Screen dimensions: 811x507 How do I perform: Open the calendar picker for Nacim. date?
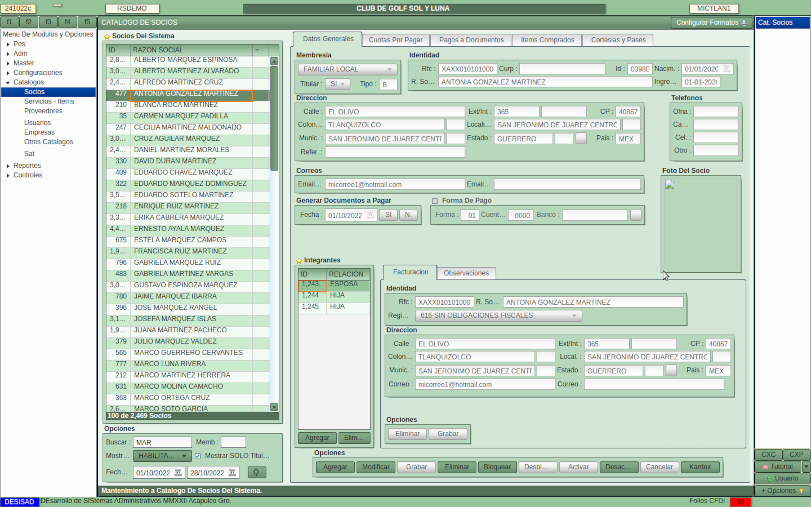pos(728,69)
